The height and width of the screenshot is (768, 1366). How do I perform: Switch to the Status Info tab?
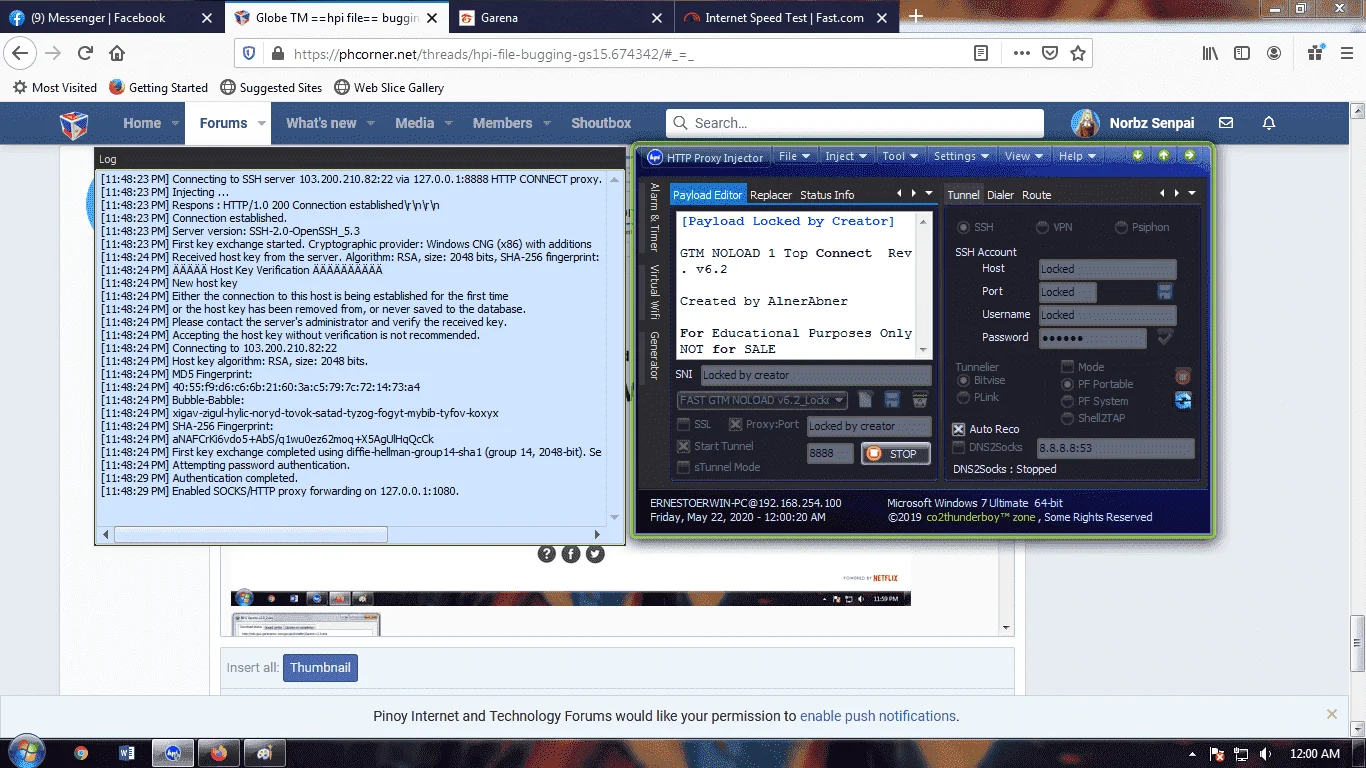[x=827, y=195]
